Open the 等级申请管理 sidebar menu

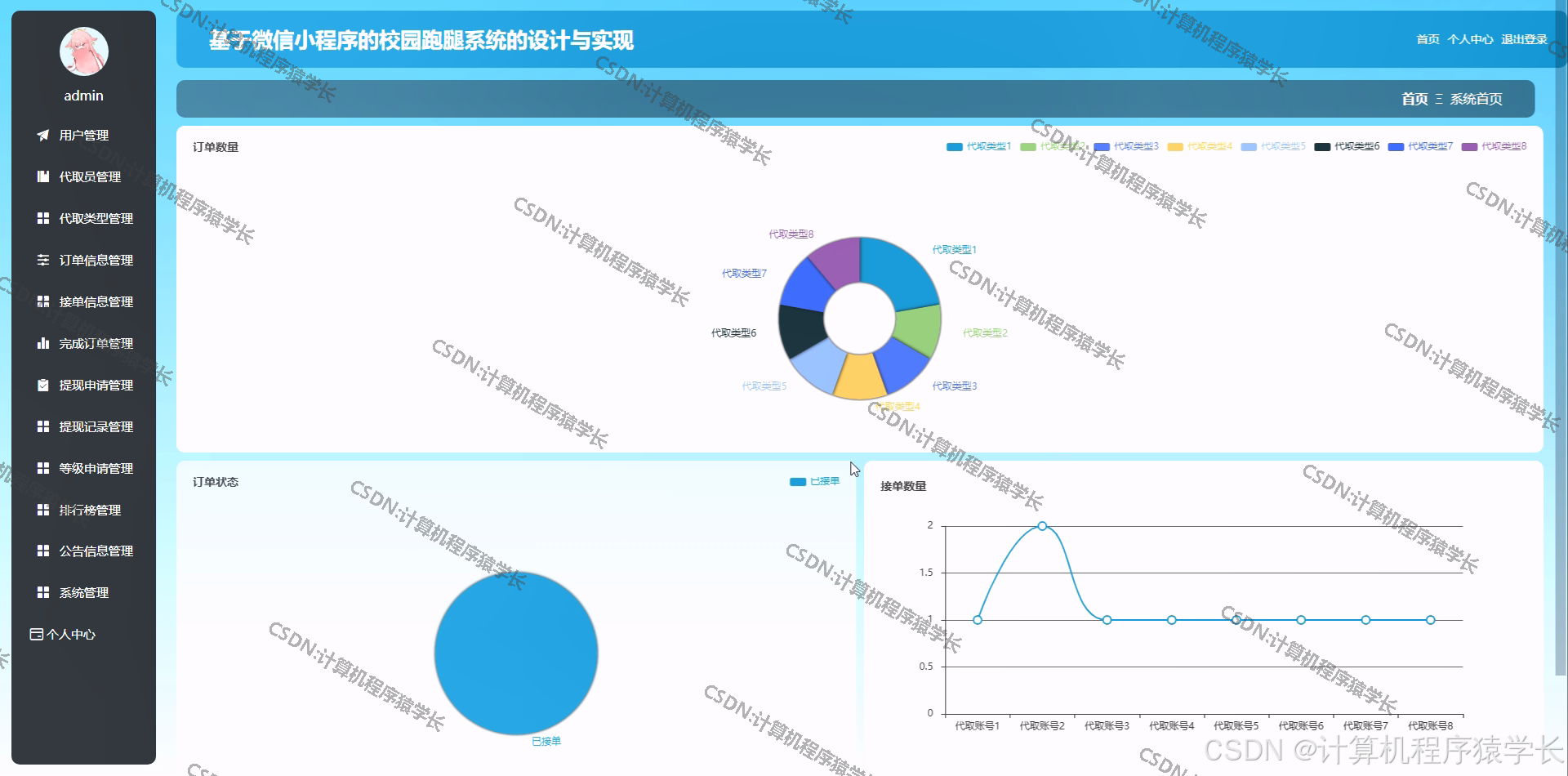point(83,468)
